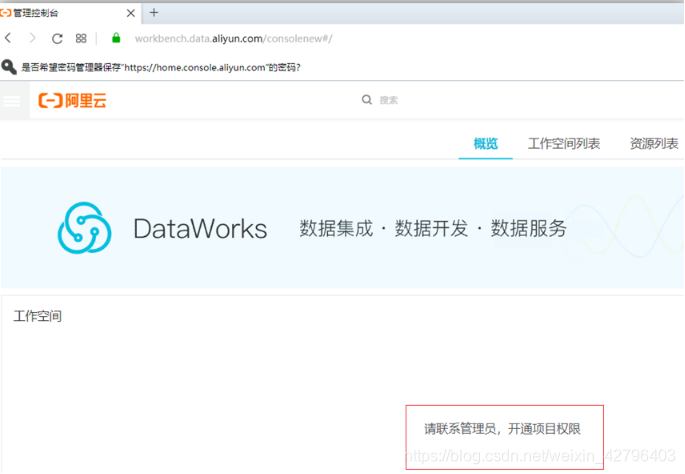Click the DataWorks swirl logo
This screenshot has height=474, width=685.
(x=84, y=228)
